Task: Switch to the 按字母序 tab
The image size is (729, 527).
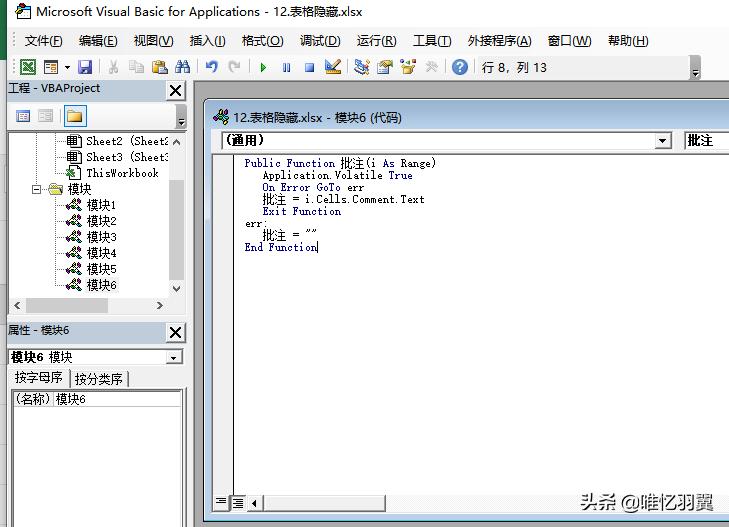Action: point(39,377)
